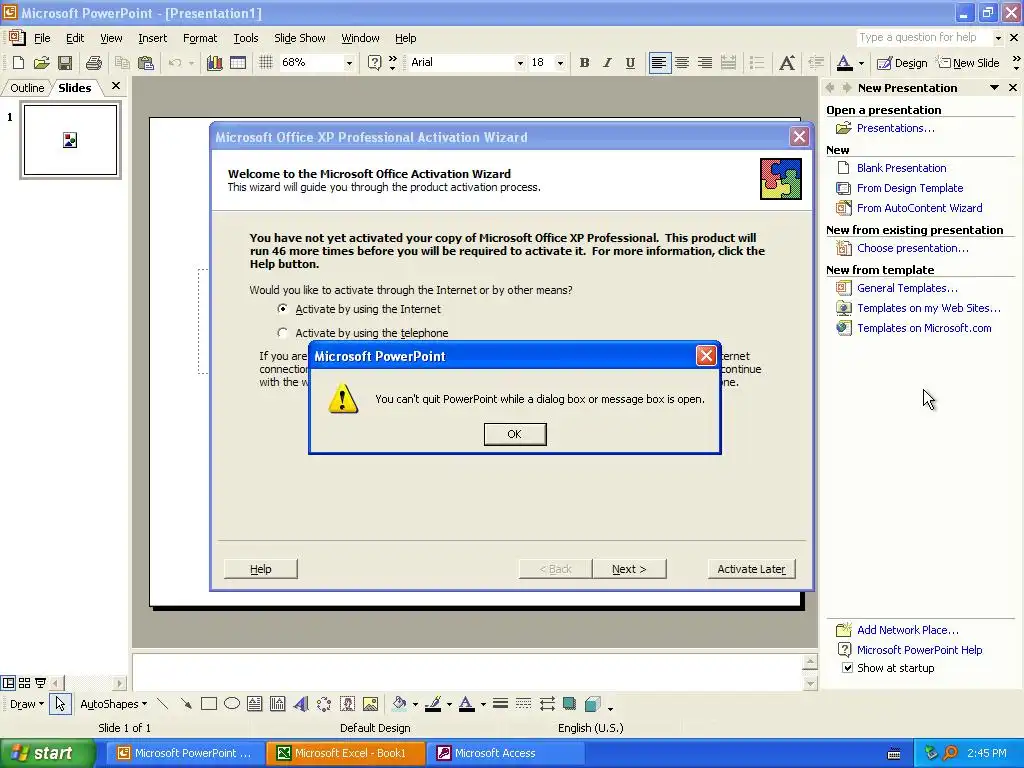Open the Draw menu dropdown
This screenshot has height=768, width=1024.
[27, 704]
